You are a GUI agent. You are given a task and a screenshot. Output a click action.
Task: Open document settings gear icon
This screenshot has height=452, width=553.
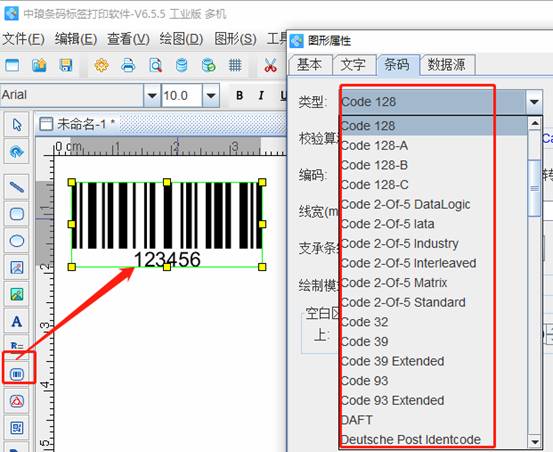pyautogui.click(x=102, y=66)
